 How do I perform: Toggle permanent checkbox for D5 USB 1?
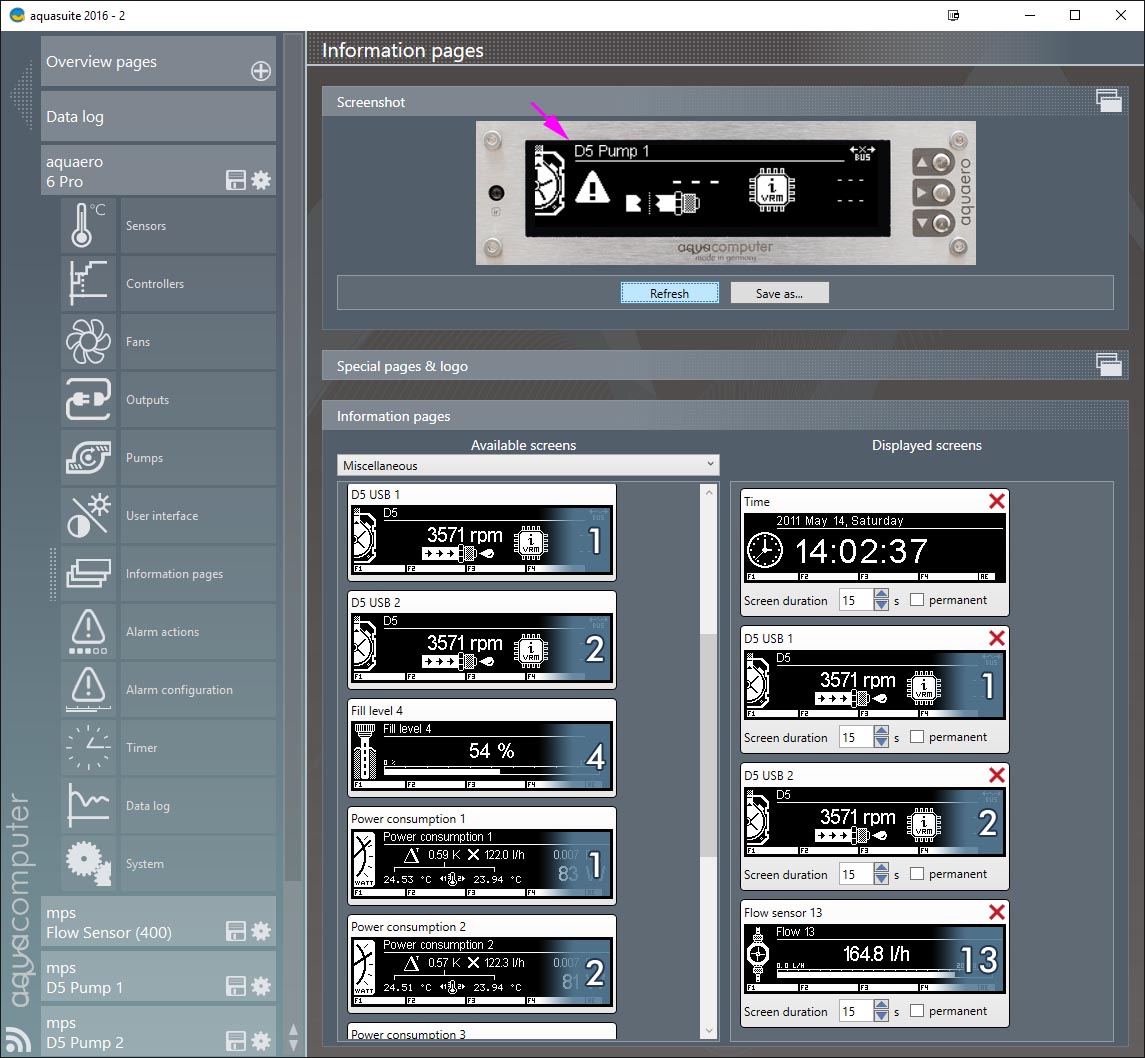[x=917, y=737]
